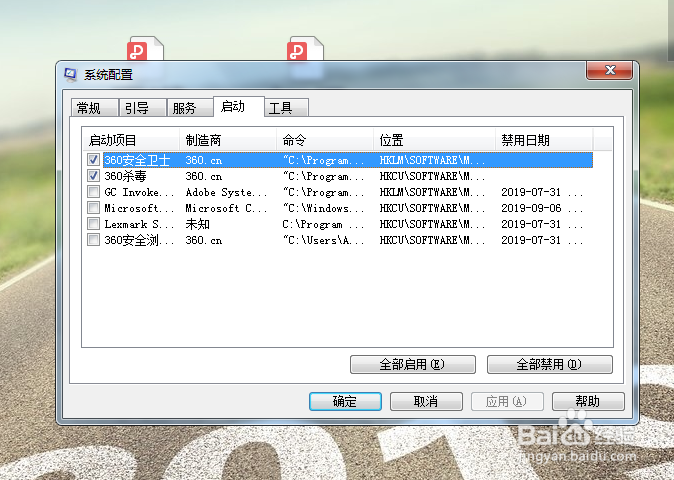Click the 360安全卫士 highlighted row name

[x=137, y=160]
